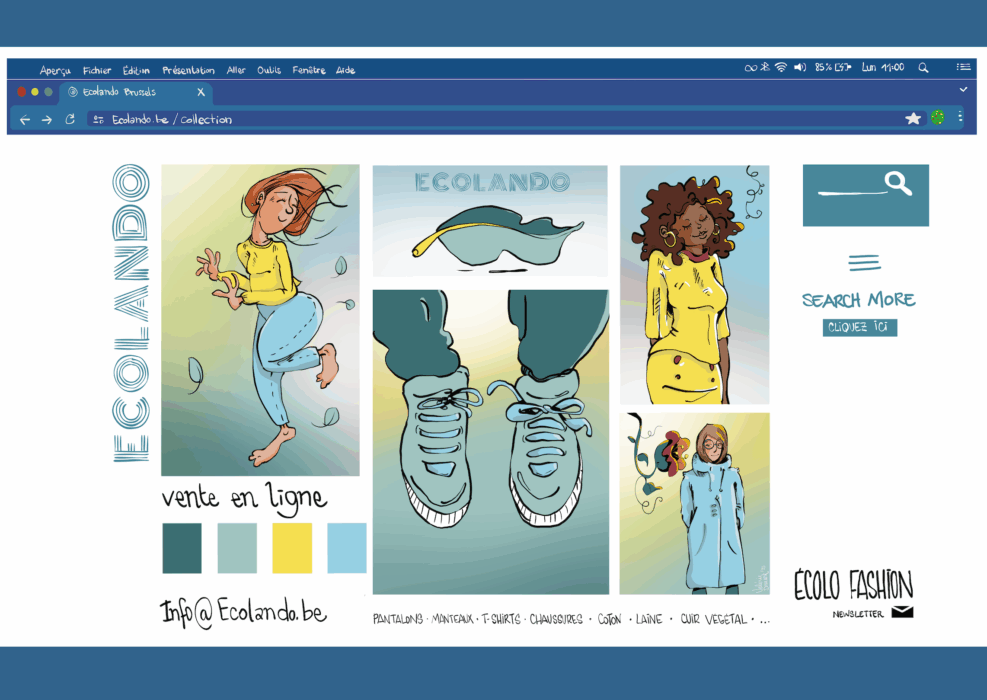987x700 pixels.
Task: Expand the tab list chevron
Action: coord(963,90)
